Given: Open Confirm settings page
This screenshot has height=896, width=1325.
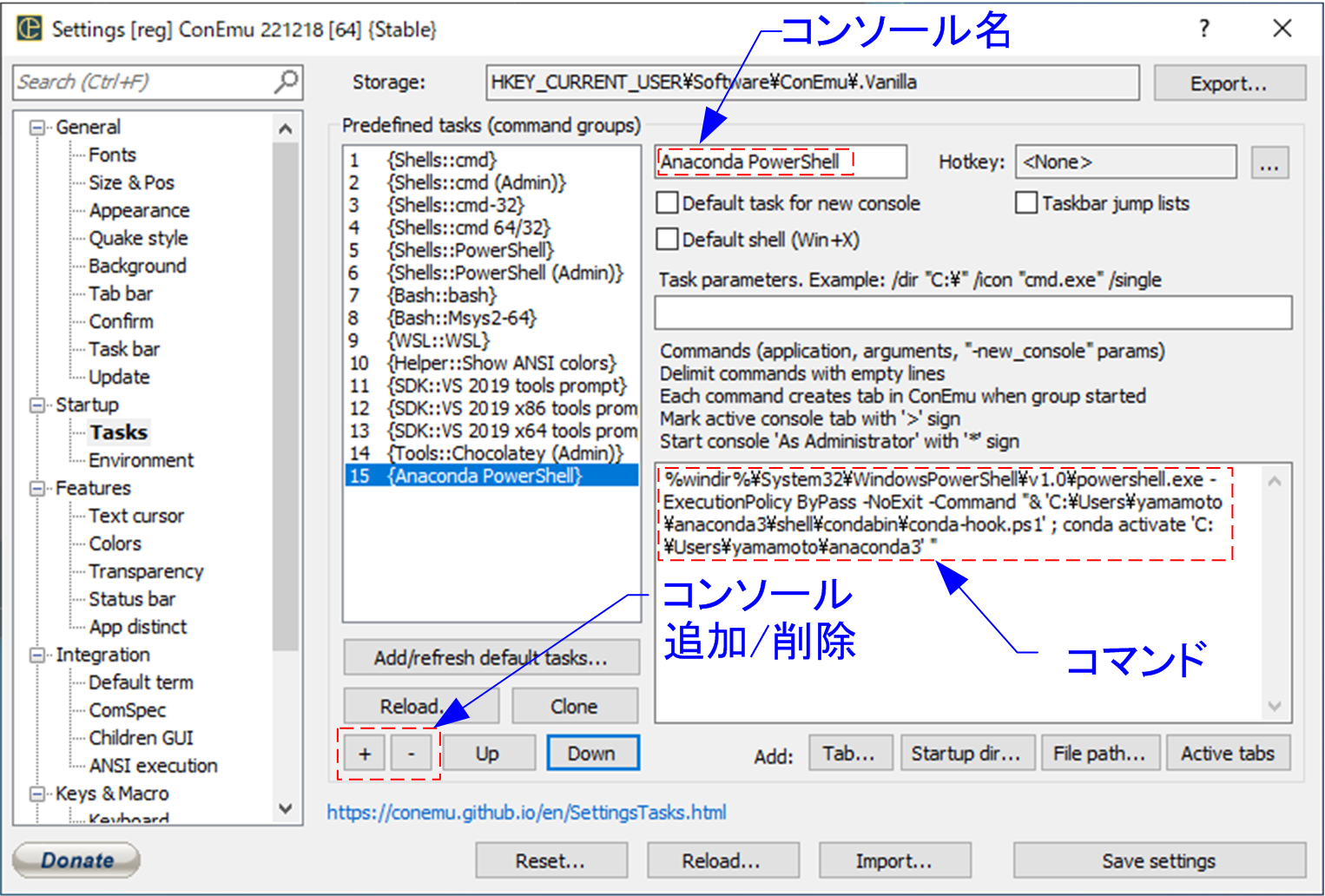Looking at the screenshot, I should (x=121, y=321).
